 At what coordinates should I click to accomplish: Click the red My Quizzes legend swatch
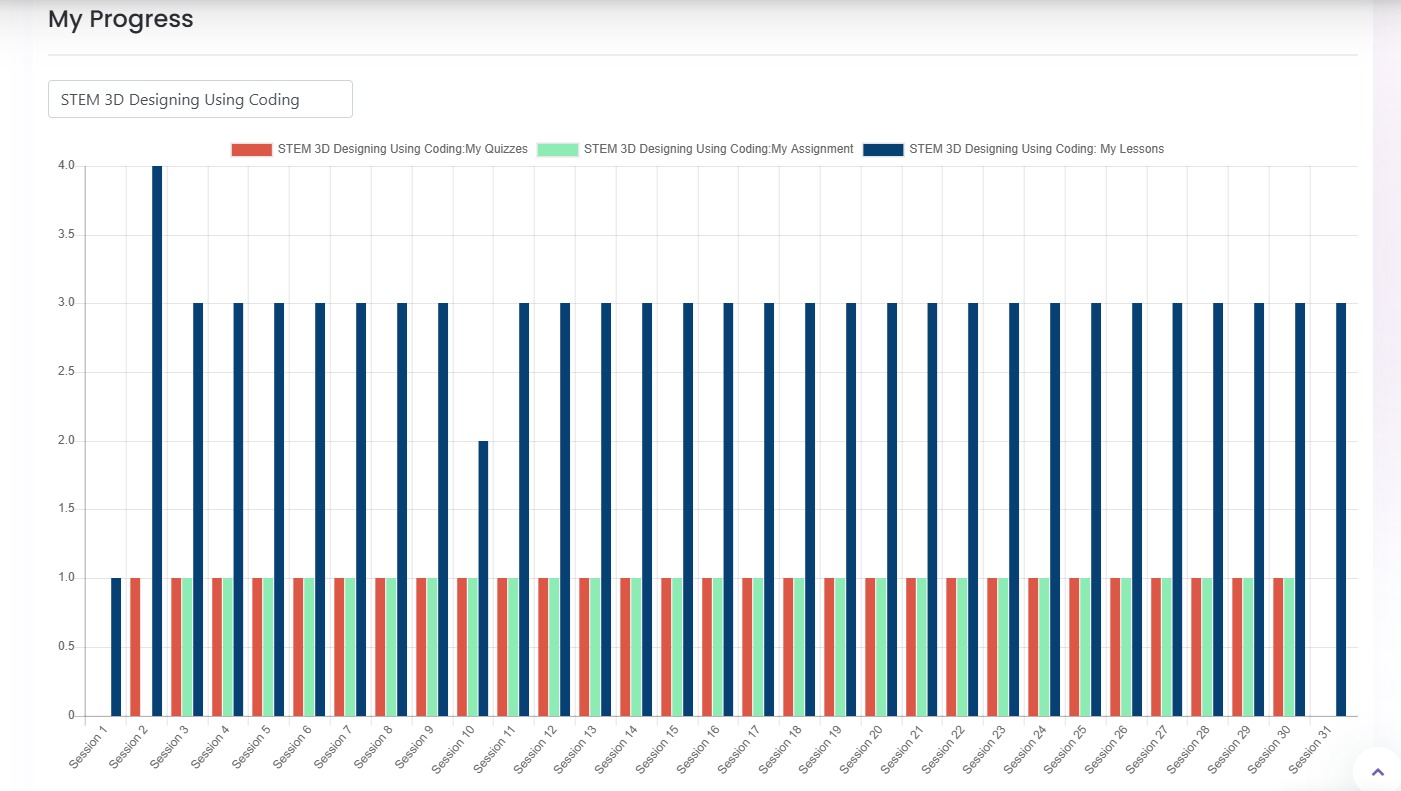coord(251,149)
